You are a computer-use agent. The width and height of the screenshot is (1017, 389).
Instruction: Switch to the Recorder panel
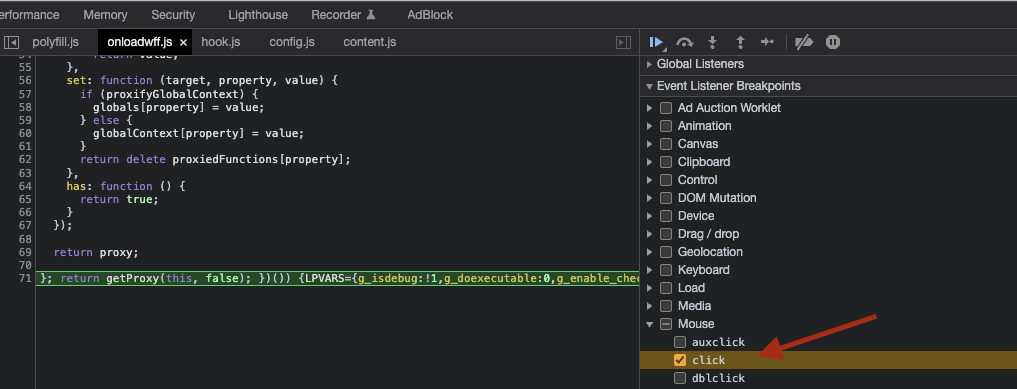344,14
